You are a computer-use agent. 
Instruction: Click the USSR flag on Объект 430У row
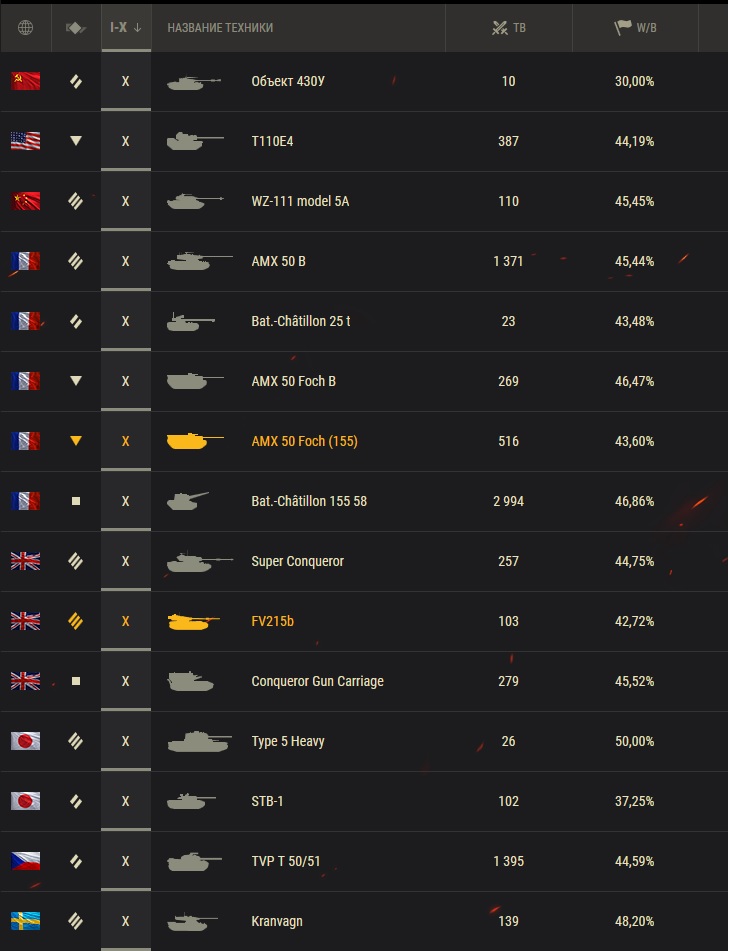pyautogui.click(x=25, y=81)
